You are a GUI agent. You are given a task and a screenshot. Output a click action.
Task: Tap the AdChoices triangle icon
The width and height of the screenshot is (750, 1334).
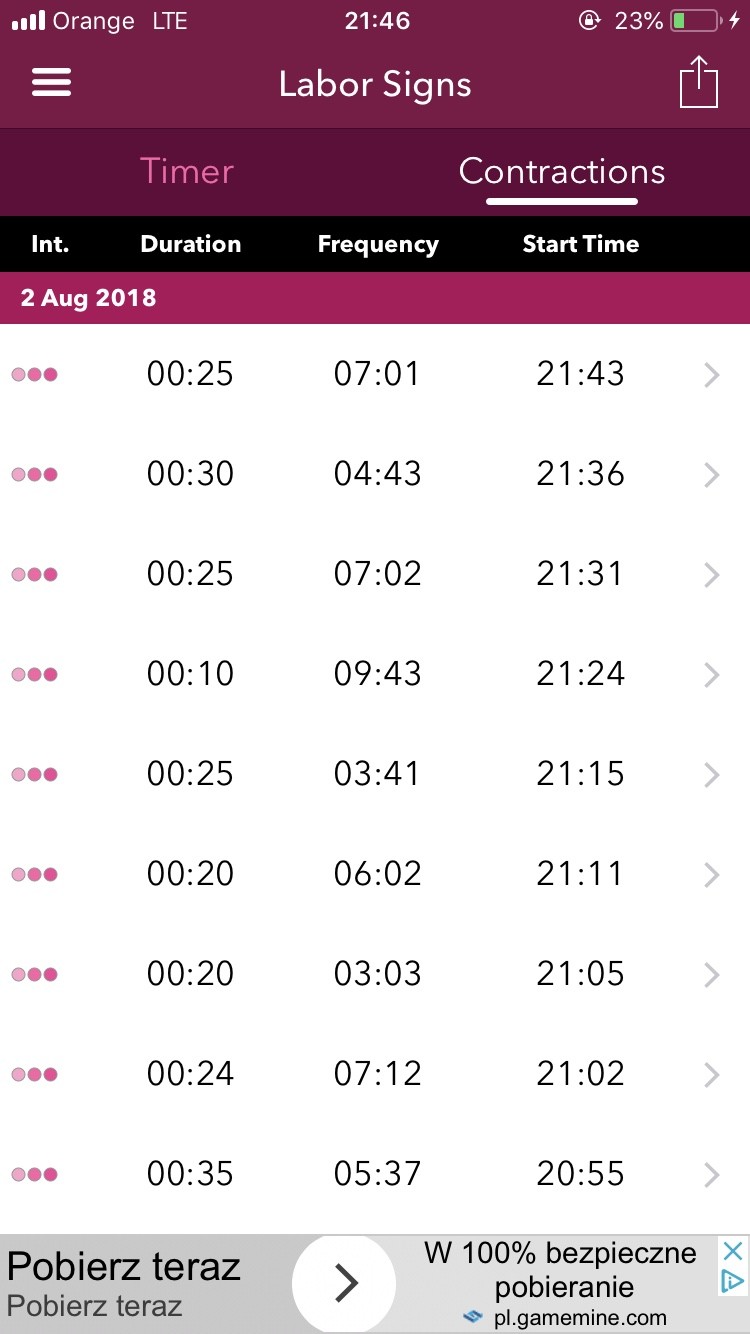click(732, 1282)
